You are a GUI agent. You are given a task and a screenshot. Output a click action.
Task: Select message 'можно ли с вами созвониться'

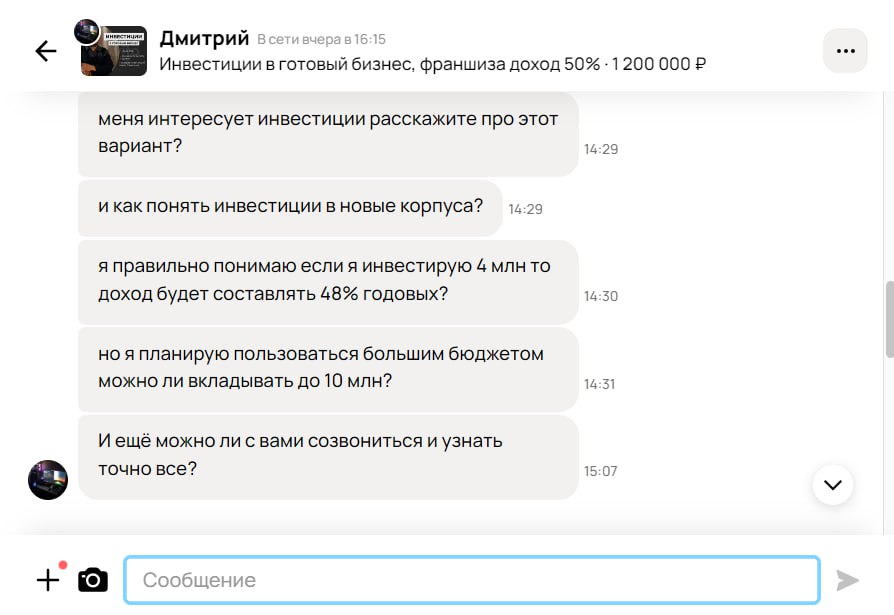click(x=328, y=457)
